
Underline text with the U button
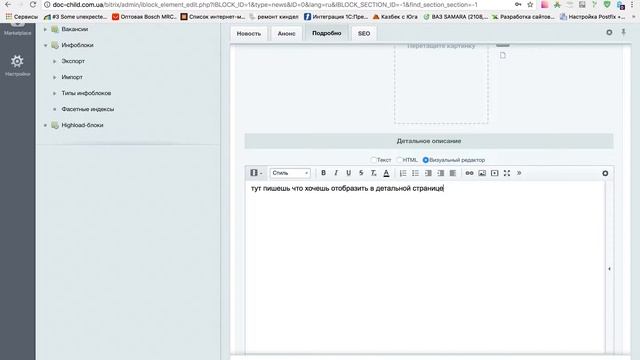point(349,173)
